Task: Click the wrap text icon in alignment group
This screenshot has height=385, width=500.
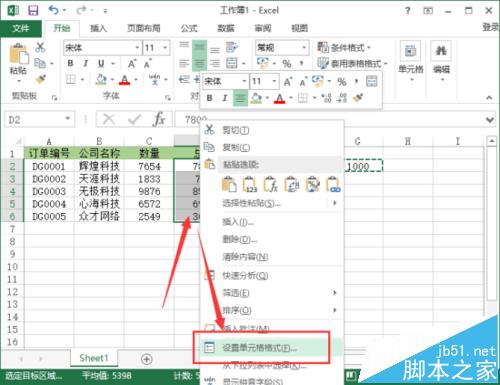Action: 232,47
